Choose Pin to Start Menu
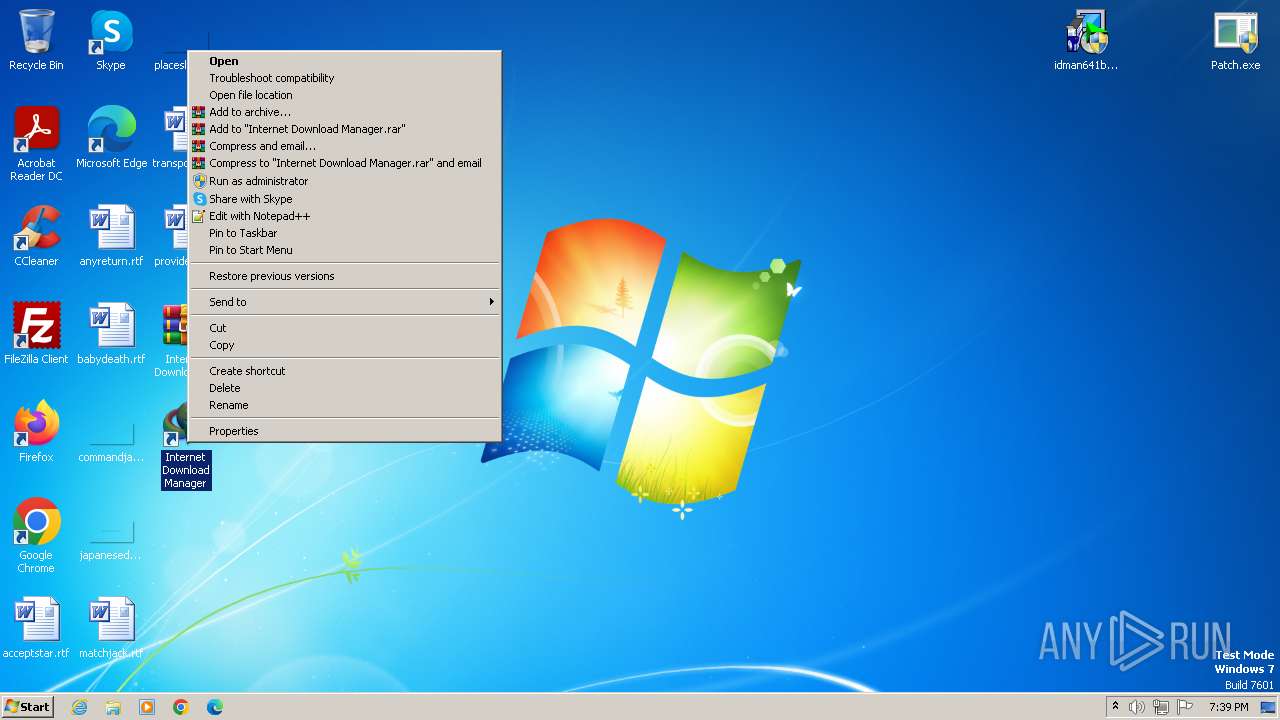The height and width of the screenshot is (720, 1280). click(344, 250)
